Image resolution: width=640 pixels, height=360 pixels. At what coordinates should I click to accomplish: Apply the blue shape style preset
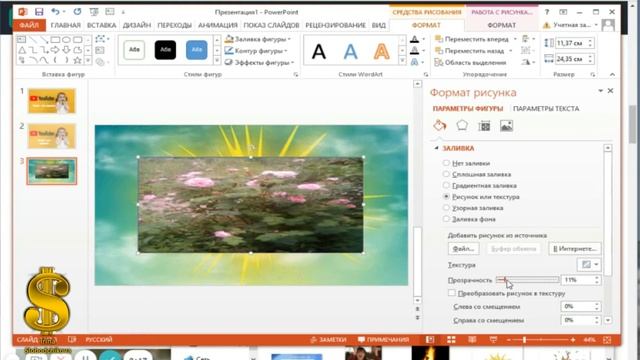pos(196,50)
